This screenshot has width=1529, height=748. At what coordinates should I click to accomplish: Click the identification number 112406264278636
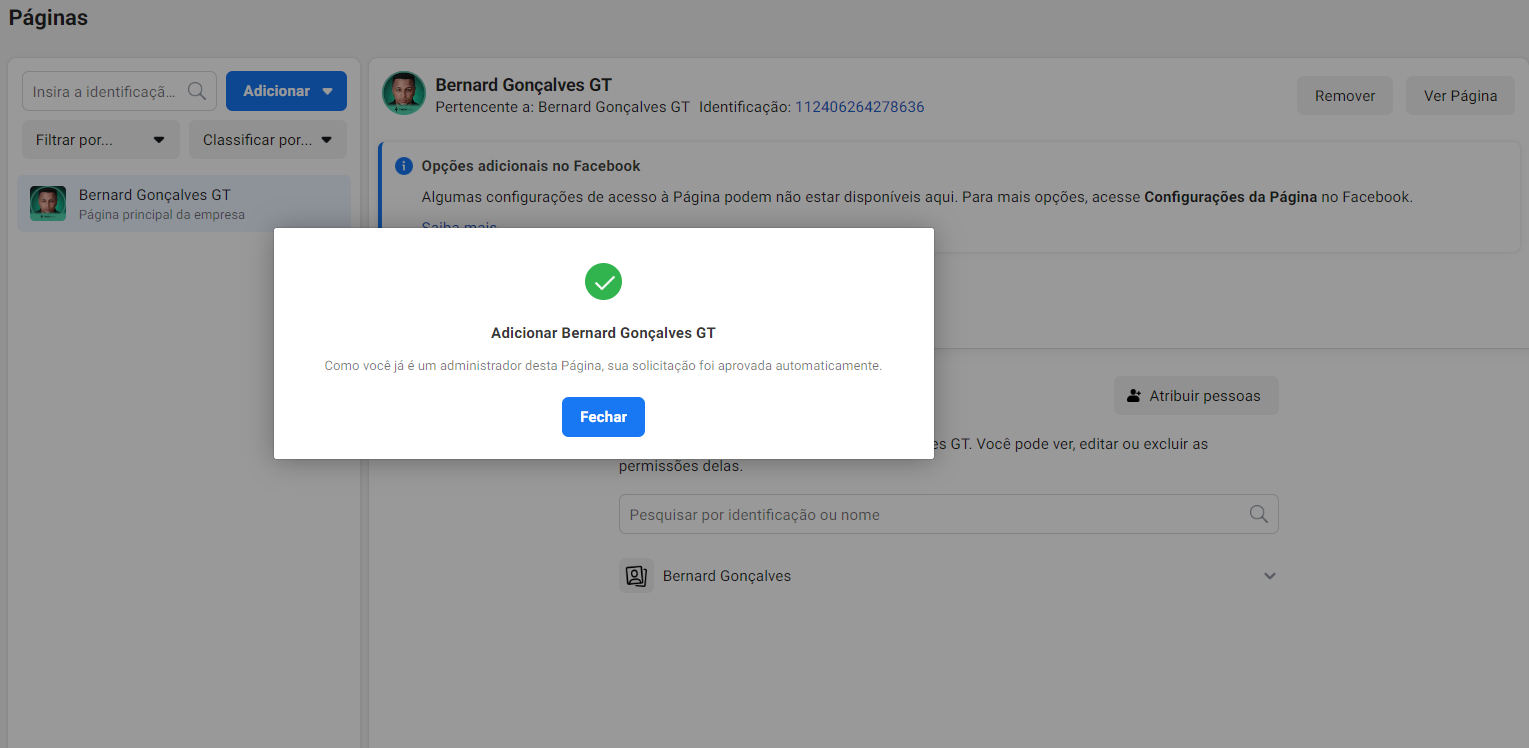coord(860,107)
